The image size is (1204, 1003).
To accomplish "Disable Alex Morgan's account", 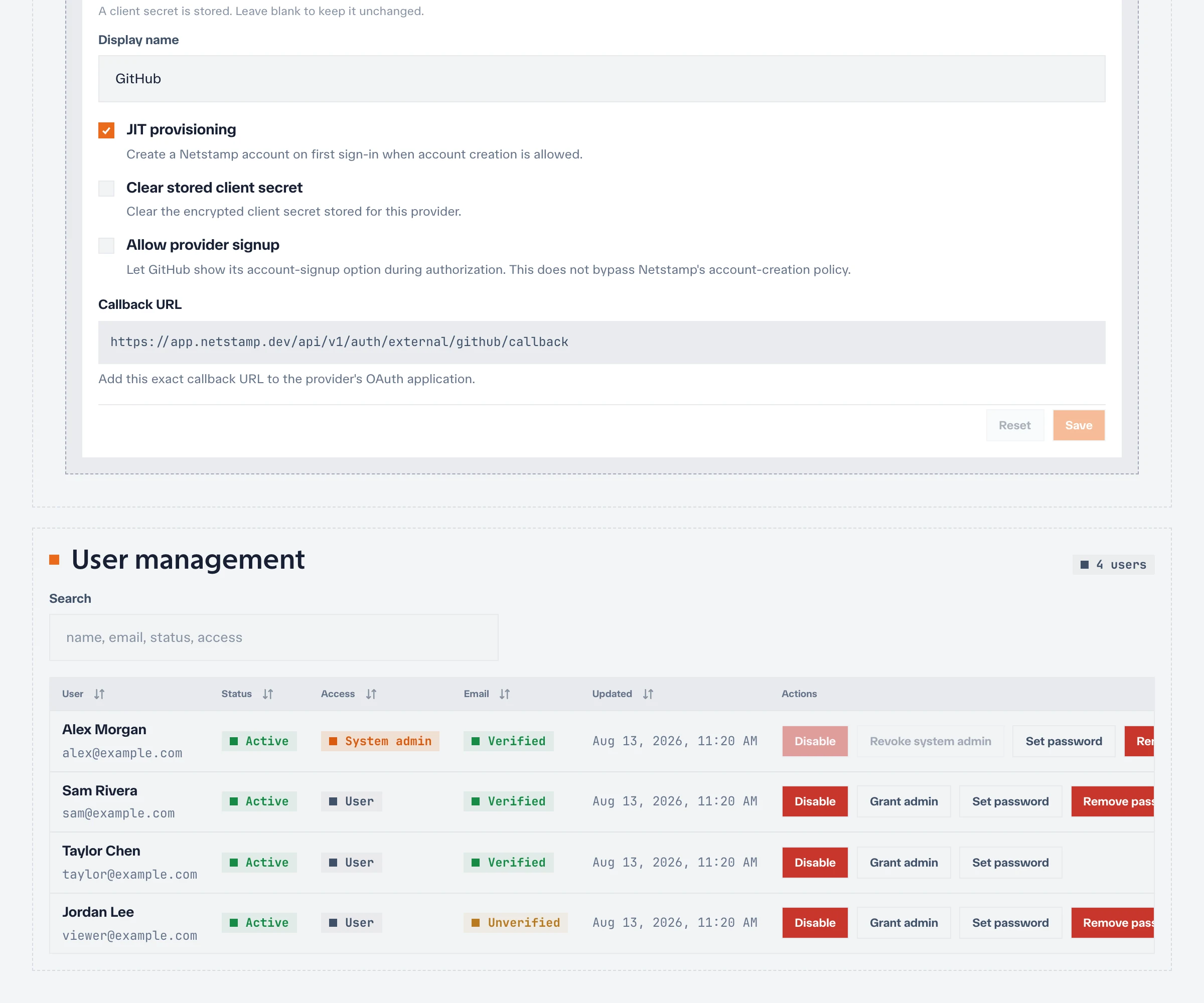I will pyautogui.click(x=815, y=741).
